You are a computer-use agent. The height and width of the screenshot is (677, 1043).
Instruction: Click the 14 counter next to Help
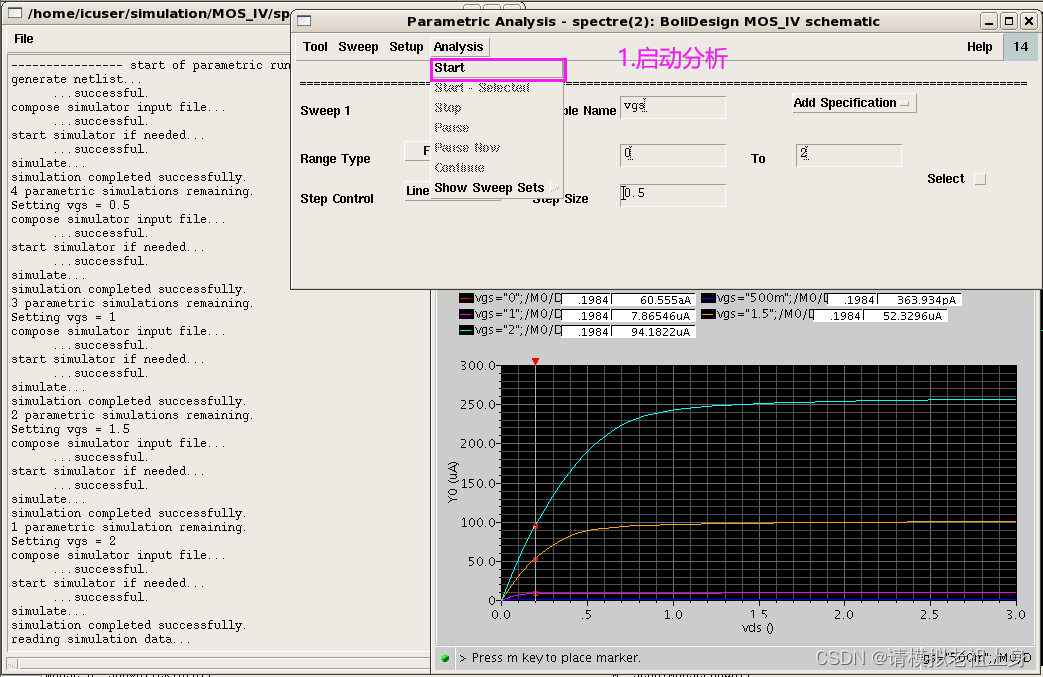coord(1020,47)
